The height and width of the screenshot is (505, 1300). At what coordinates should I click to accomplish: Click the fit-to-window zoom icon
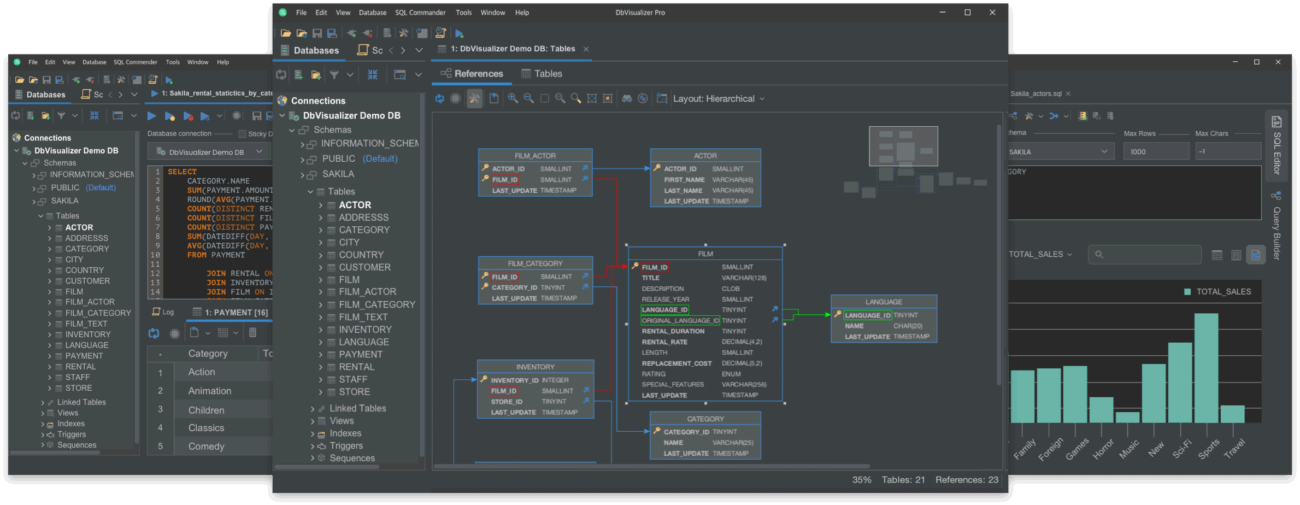click(x=592, y=99)
